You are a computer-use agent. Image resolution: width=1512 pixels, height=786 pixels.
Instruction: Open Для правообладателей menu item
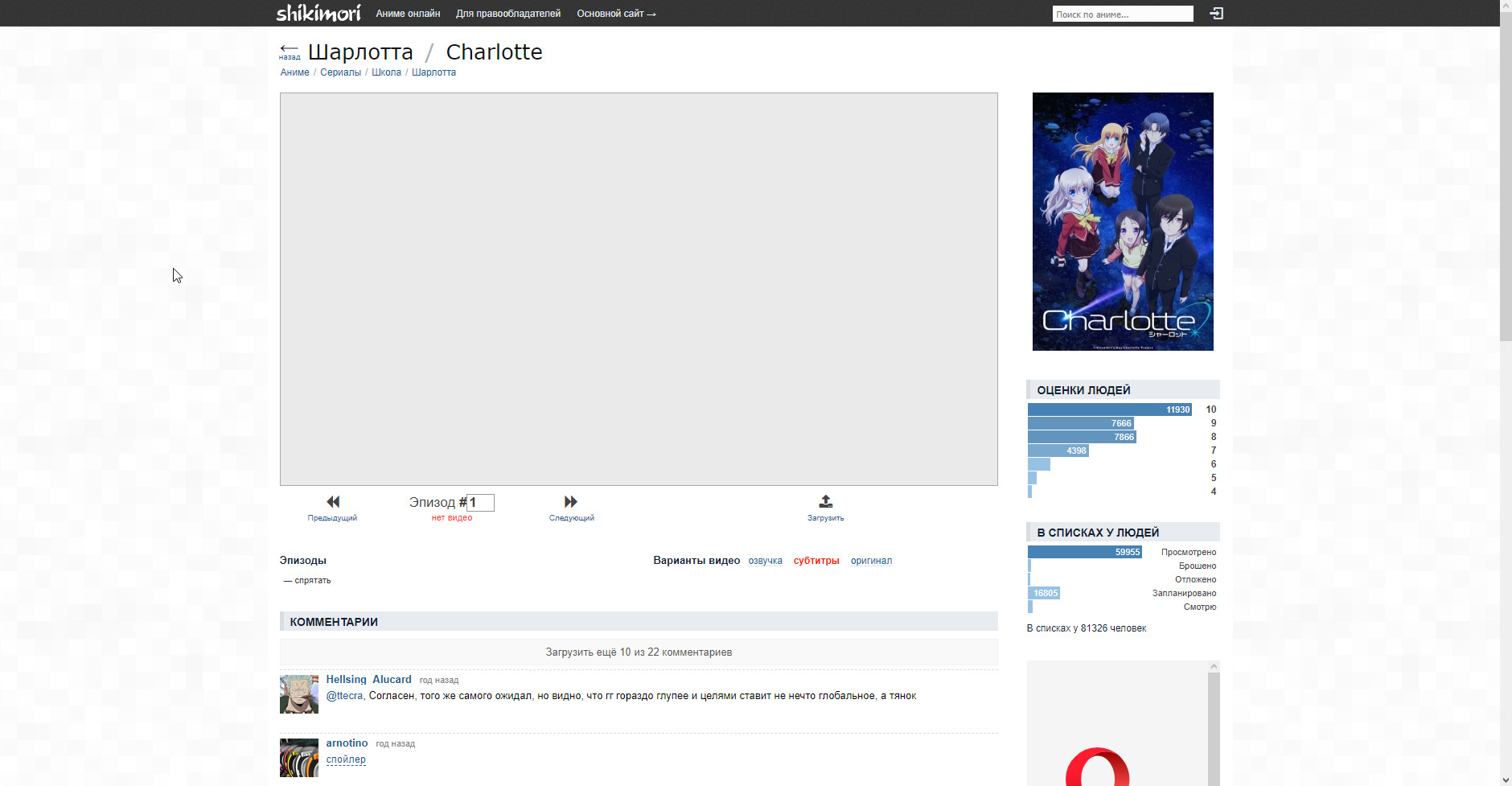508,14
